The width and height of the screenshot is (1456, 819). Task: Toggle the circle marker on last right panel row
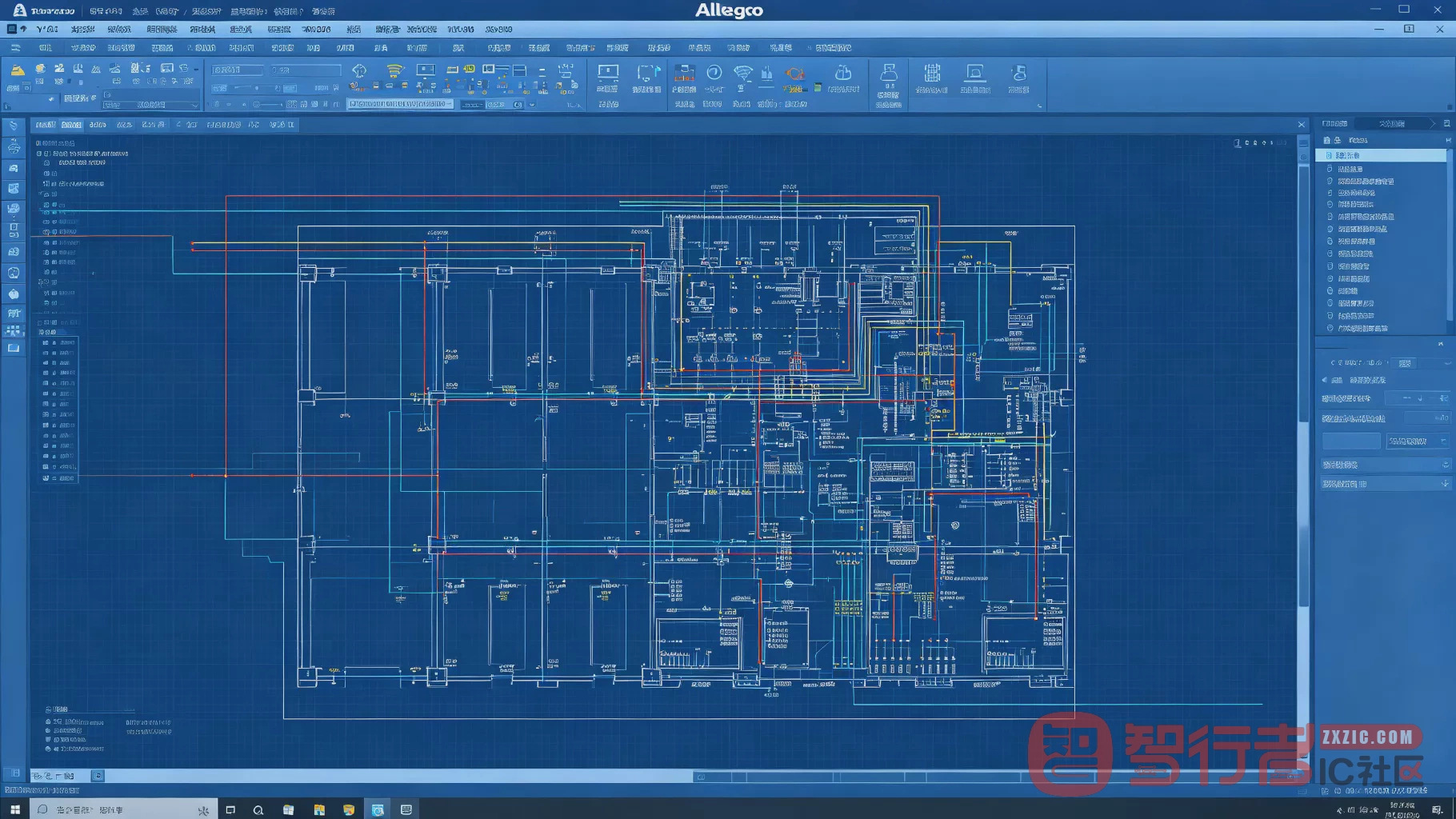[x=1330, y=328]
